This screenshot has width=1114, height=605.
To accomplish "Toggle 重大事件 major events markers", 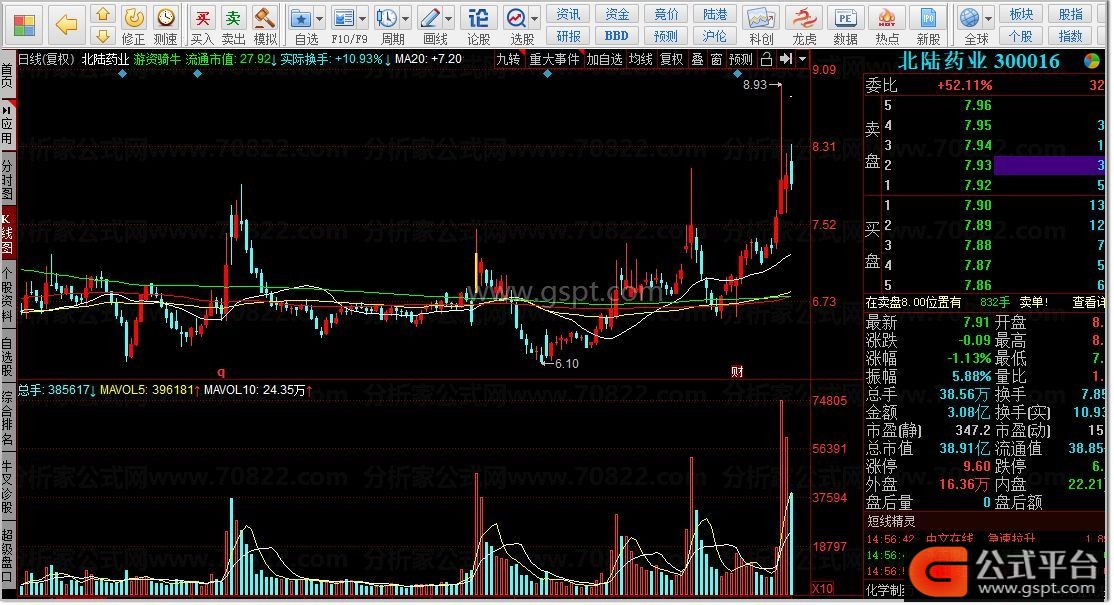I will pos(554,60).
